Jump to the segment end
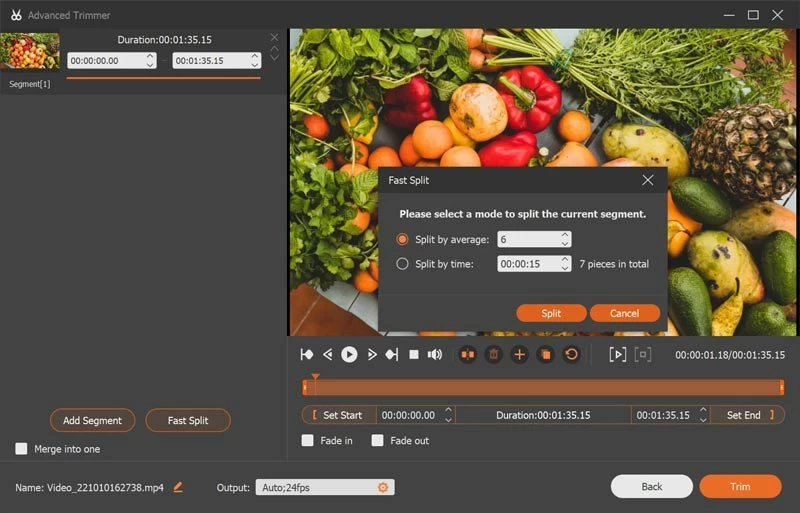Viewport: 800px width, 513px height. 392,354
